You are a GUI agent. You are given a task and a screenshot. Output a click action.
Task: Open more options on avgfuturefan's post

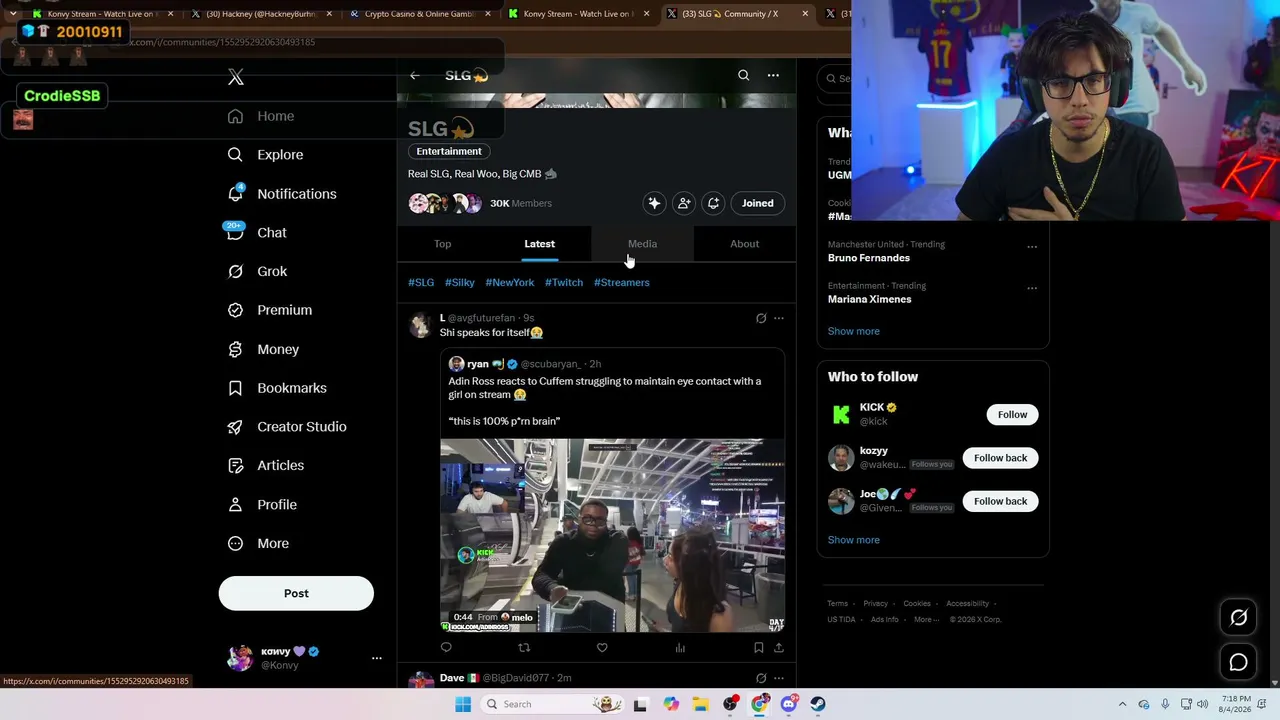point(778,318)
